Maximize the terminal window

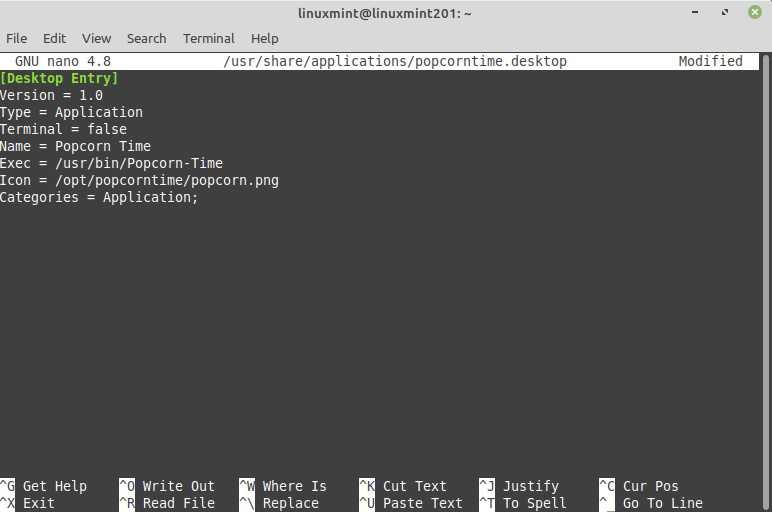click(x=725, y=12)
